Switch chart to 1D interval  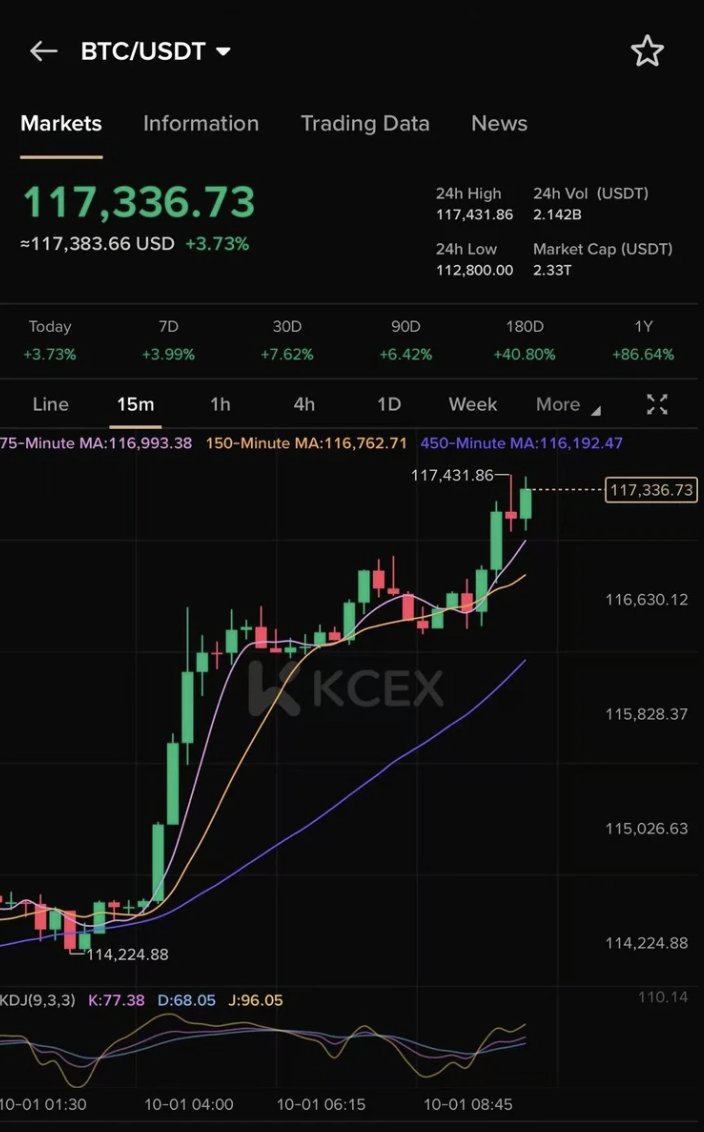(388, 404)
